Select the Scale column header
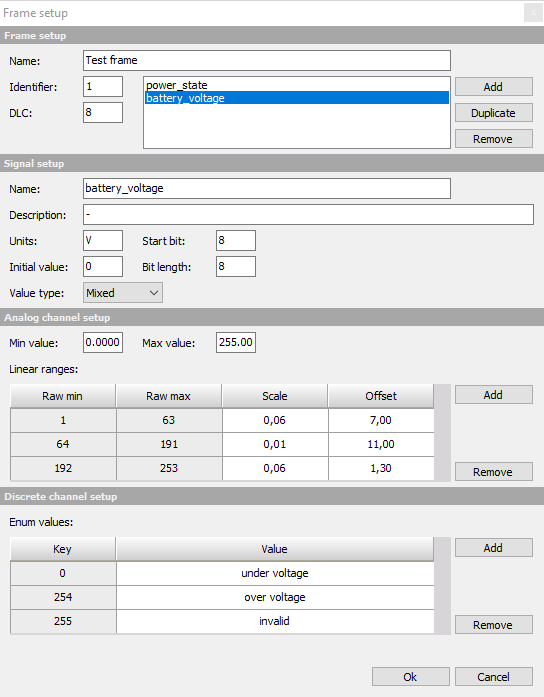 tap(275, 396)
